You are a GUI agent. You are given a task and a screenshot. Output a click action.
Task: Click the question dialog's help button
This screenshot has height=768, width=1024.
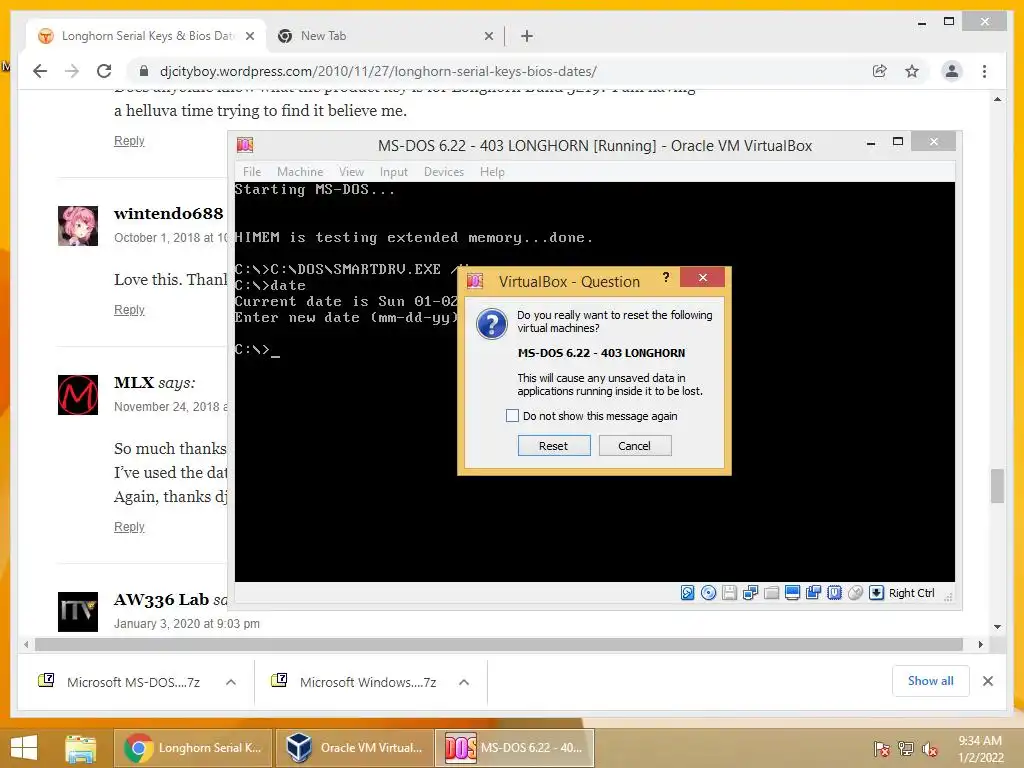coord(665,278)
